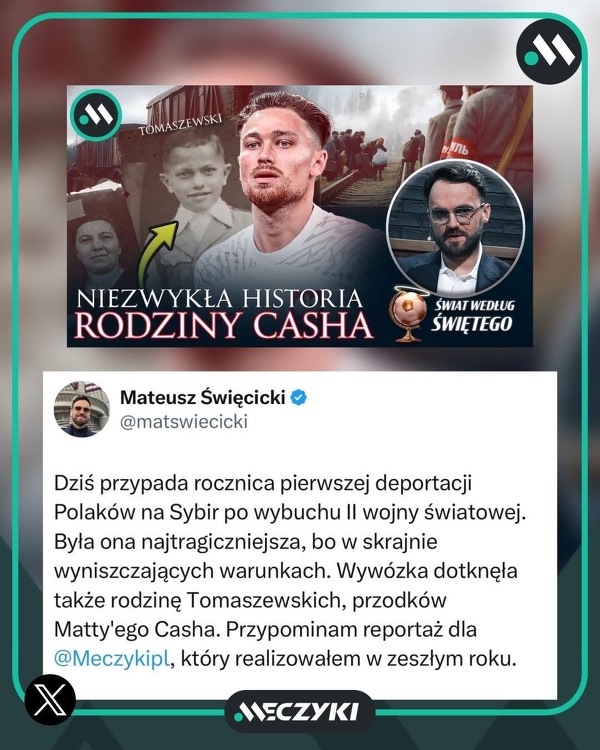This screenshot has width=600, height=750.
Task: Click the Mateusz Święcicki display name
Action: pyautogui.click(x=203, y=397)
